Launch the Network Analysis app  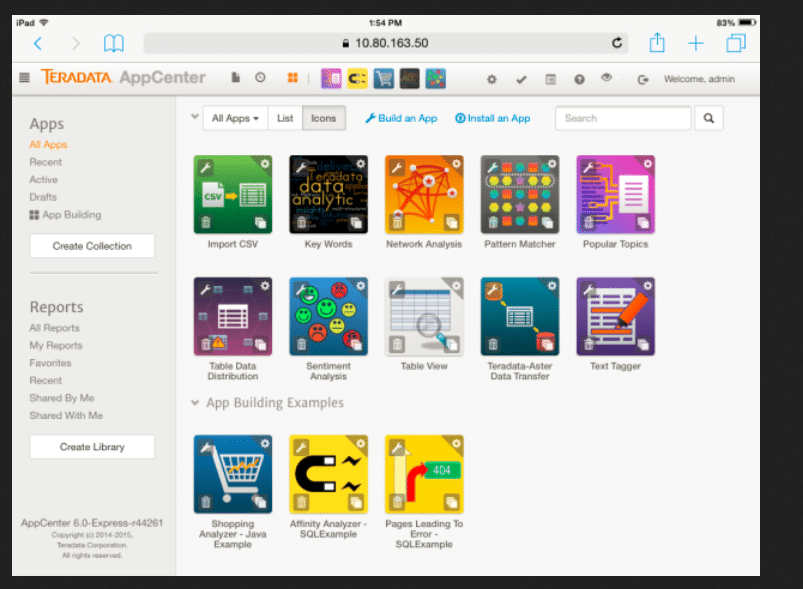[424, 194]
